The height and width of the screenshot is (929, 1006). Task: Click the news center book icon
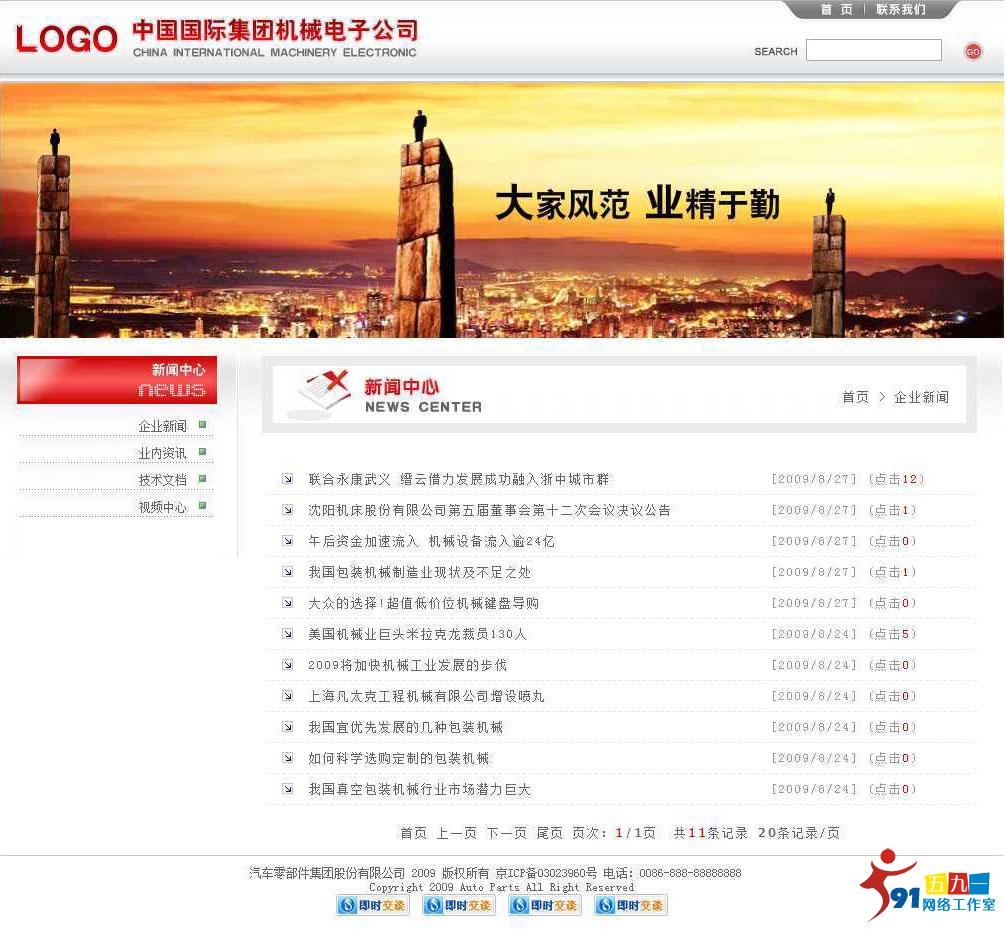(323, 390)
